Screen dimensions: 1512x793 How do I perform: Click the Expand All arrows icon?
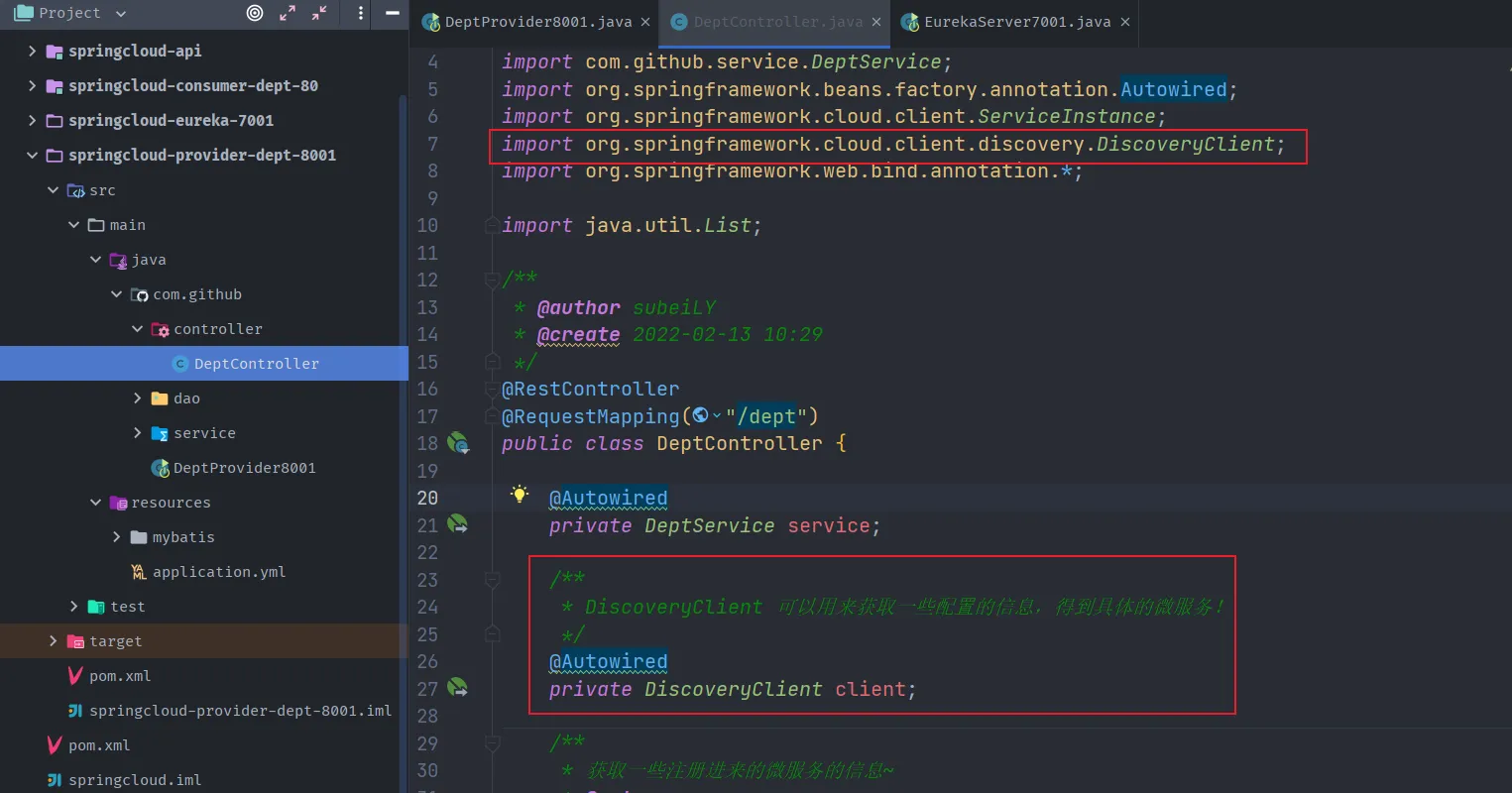tap(288, 13)
